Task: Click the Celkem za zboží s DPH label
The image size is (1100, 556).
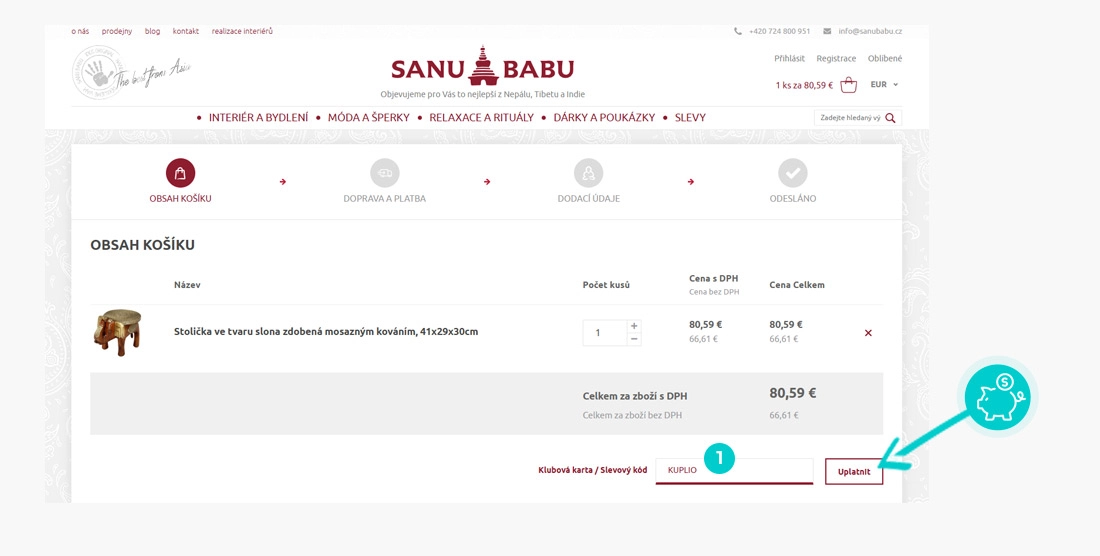Action: 635,396
